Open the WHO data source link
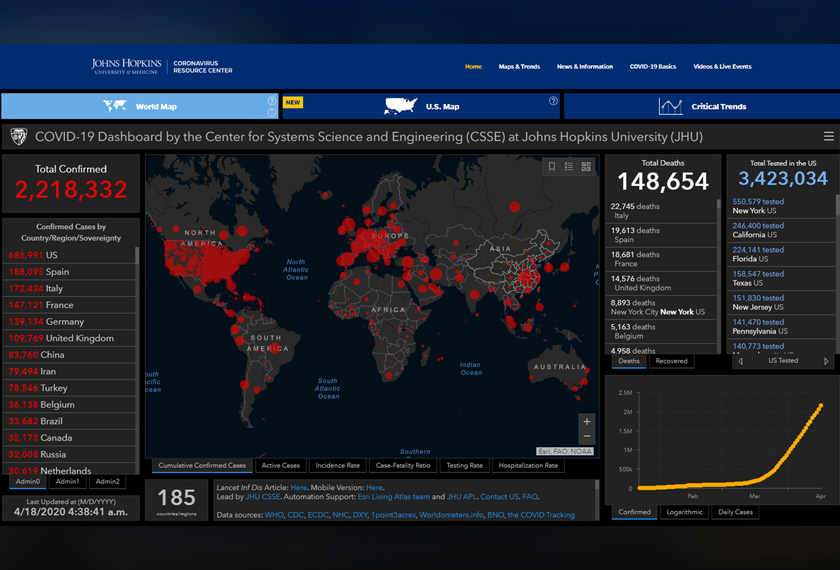Image resolution: width=840 pixels, height=570 pixels. click(274, 515)
